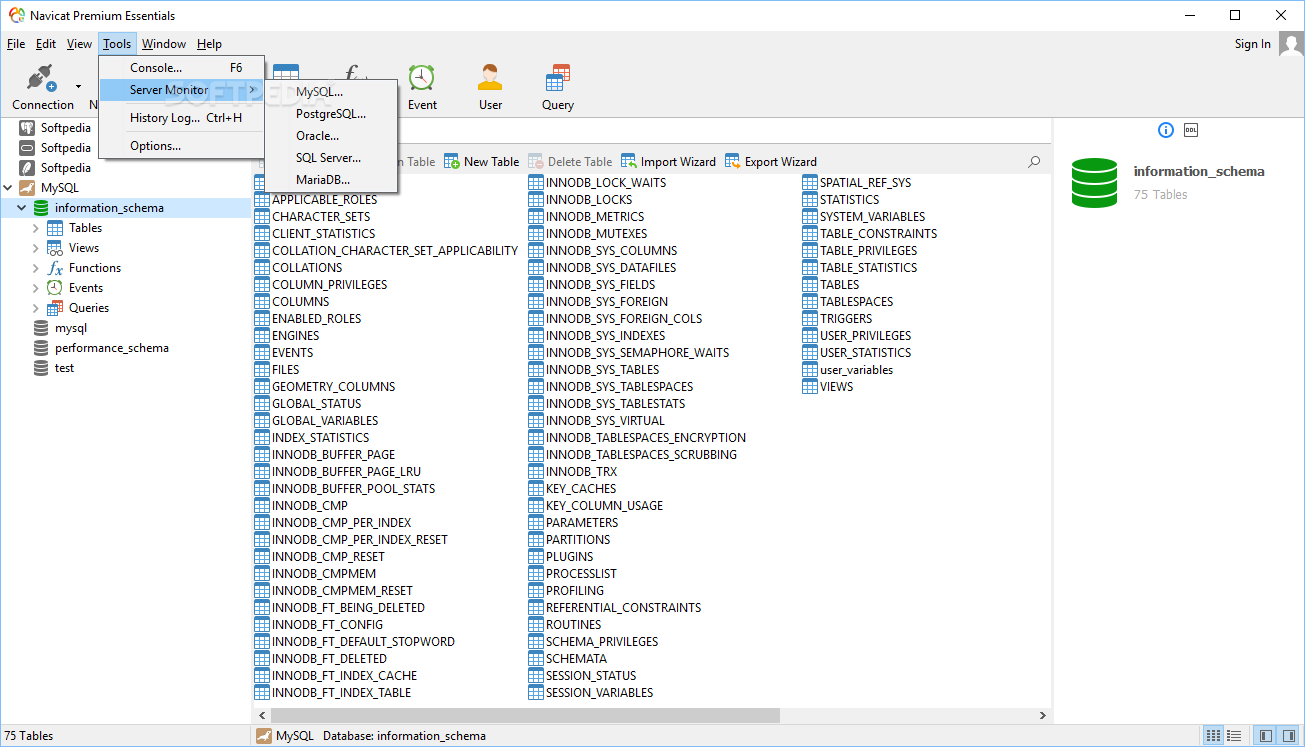Select the mysql database in tree
This screenshot has width=1305, height=747.
tap(71, 328)
